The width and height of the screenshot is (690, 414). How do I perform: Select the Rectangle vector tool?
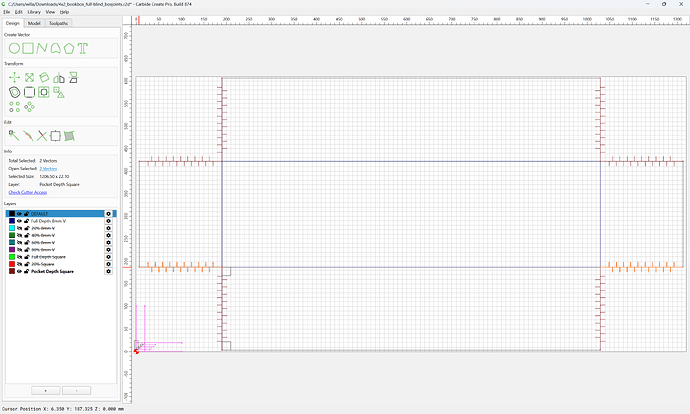tap(28, 48)
